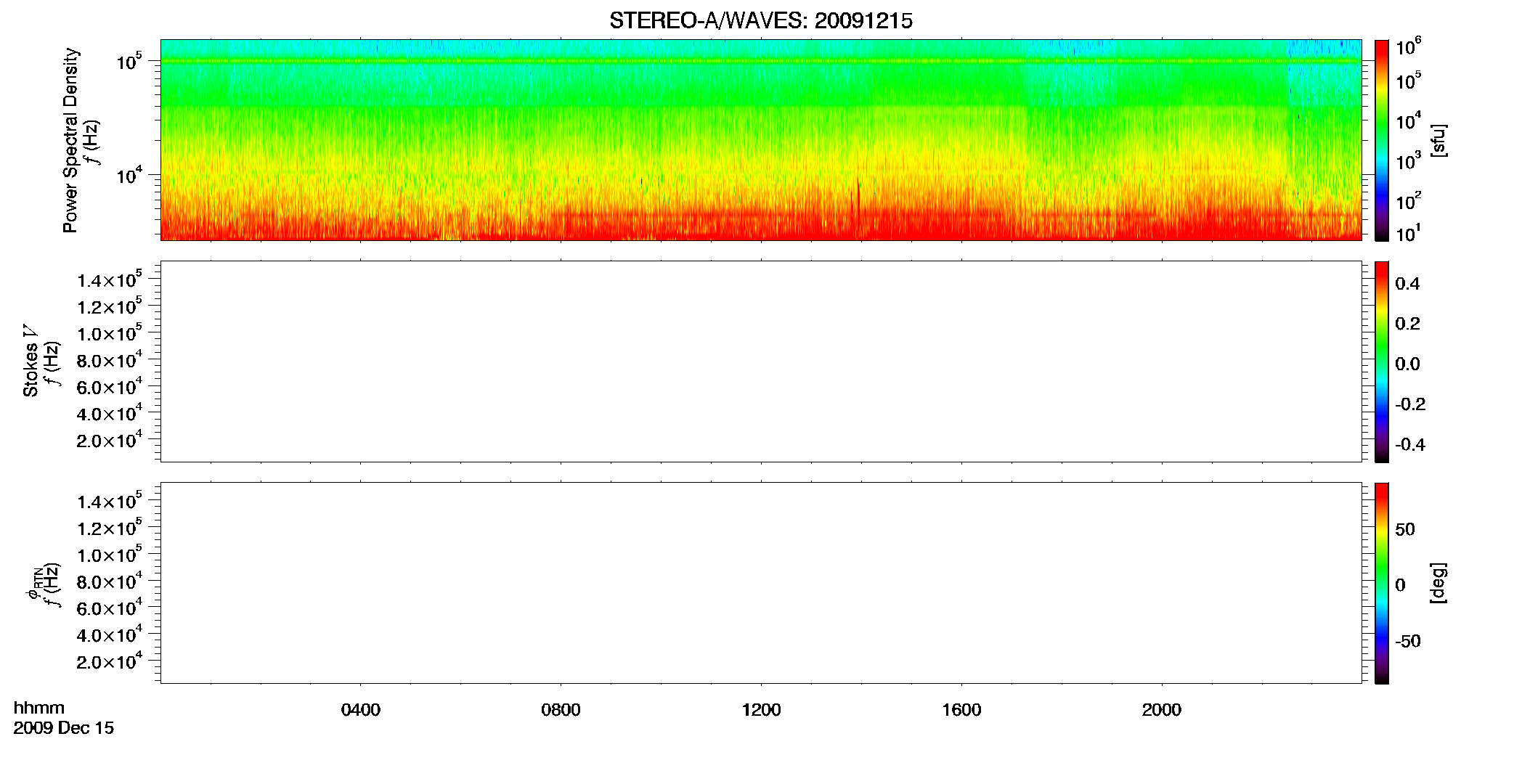Image resolution: width=1522 pixels, height=784 pixels.
Task: Select the 8.0×10^4 tick in the Stokes V panel
Action: pos(110,359)
